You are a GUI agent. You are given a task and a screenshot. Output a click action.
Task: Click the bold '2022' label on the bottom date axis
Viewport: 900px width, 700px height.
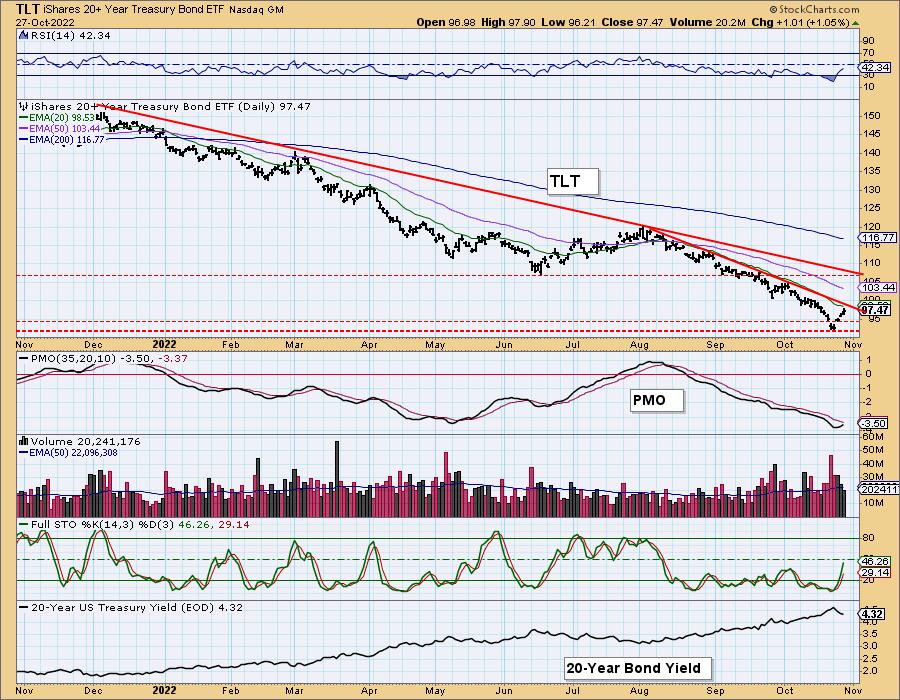coord(164,690)
